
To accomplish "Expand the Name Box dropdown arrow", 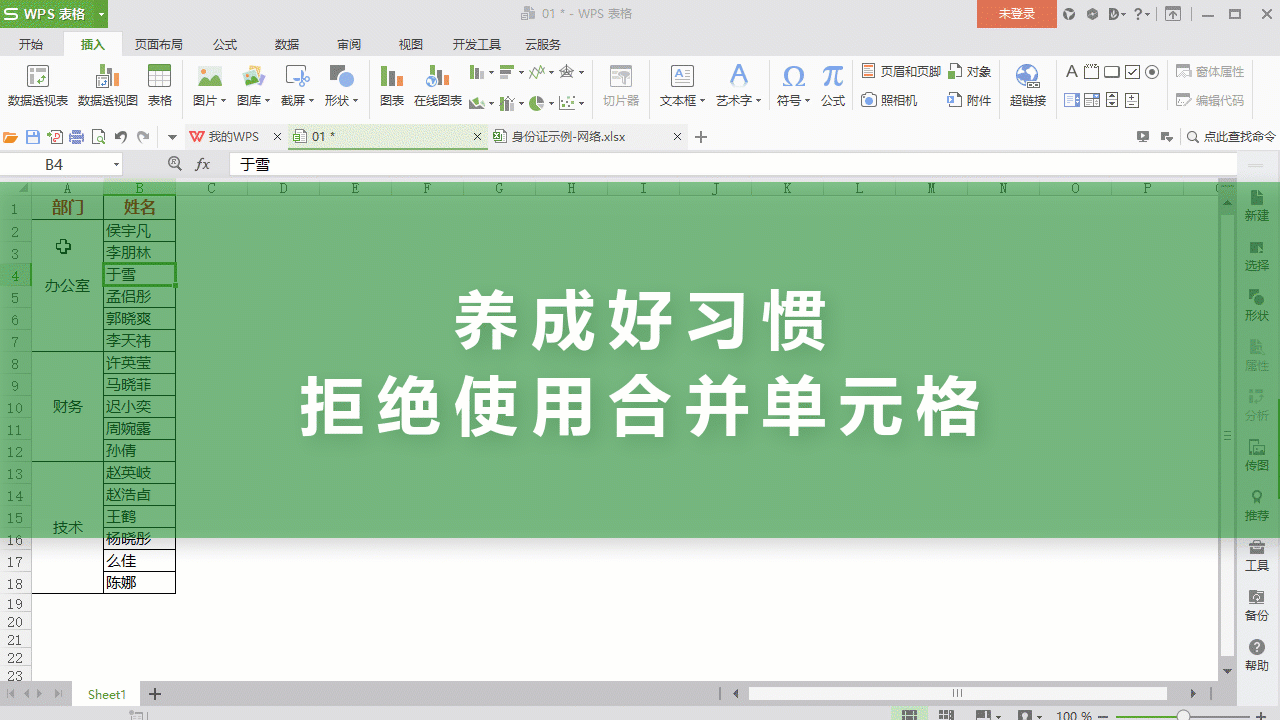I will (x=116, y=165).
